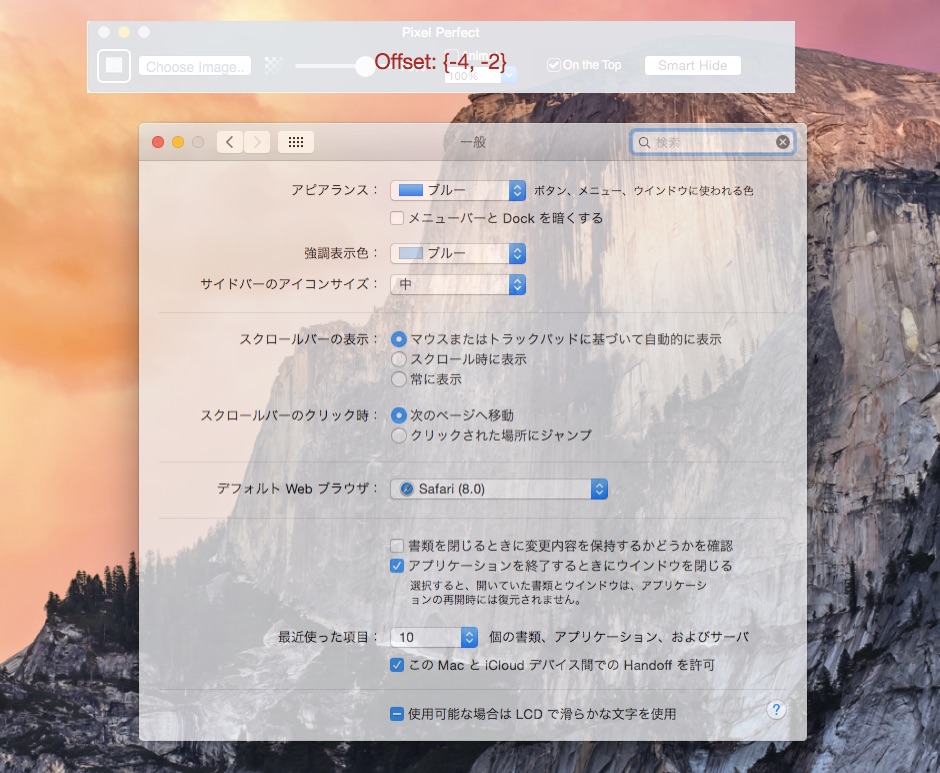Enable 書類を閉じるときに変更内容を保持するかどうかを確認 checkbox
Screen dimensions: 940x773
pos(397,546)
